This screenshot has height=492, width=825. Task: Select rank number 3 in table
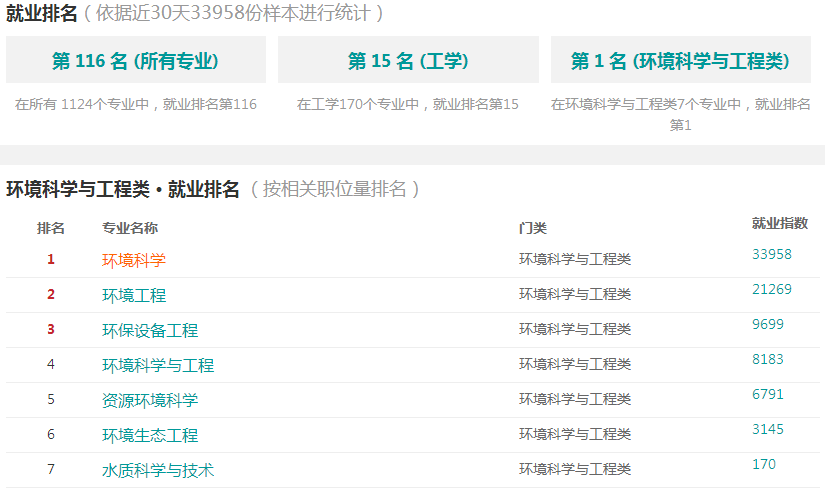coord(51,329)
